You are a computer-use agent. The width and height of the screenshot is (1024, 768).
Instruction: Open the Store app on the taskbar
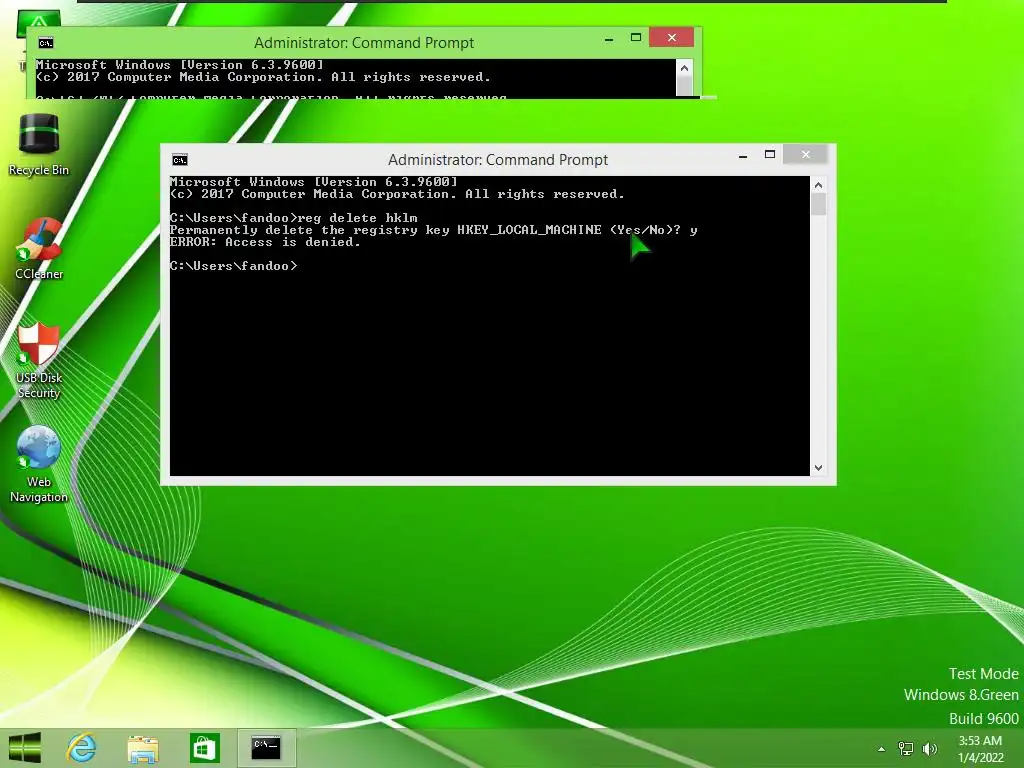coord(204,748)
